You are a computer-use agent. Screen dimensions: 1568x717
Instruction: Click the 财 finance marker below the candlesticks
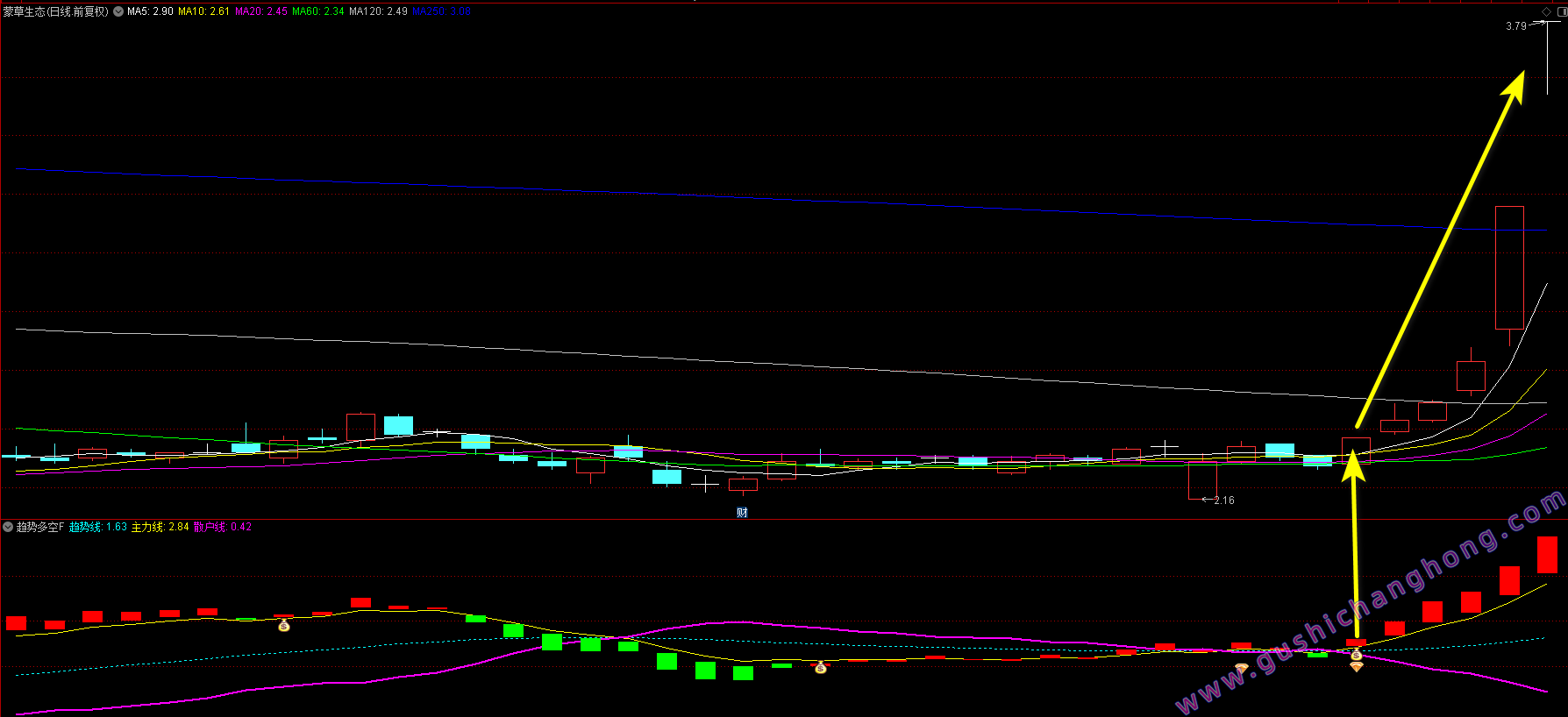click(x=742, y=513)
